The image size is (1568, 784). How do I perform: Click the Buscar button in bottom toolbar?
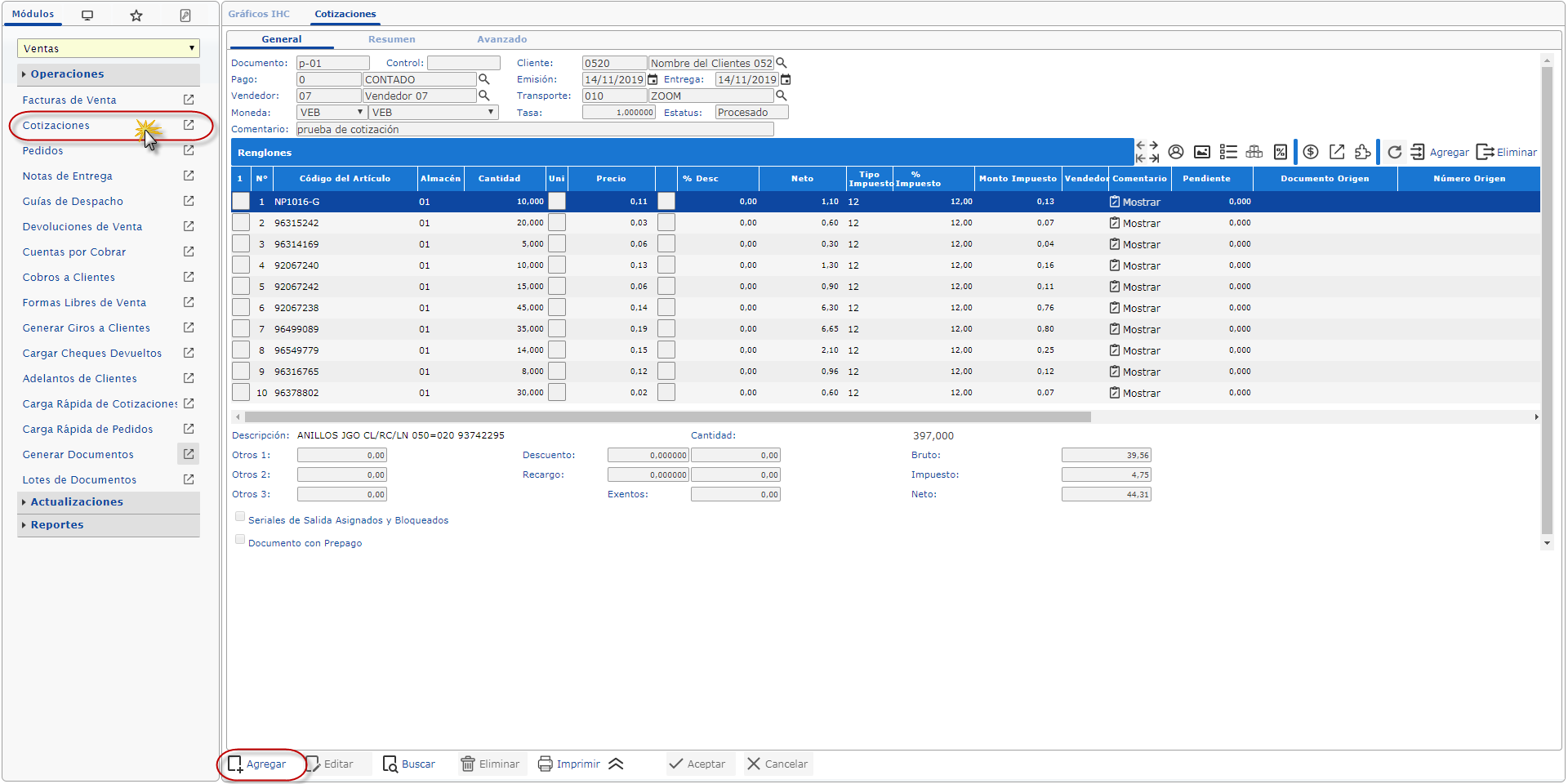pyautogui.click(x=409, y=764)
